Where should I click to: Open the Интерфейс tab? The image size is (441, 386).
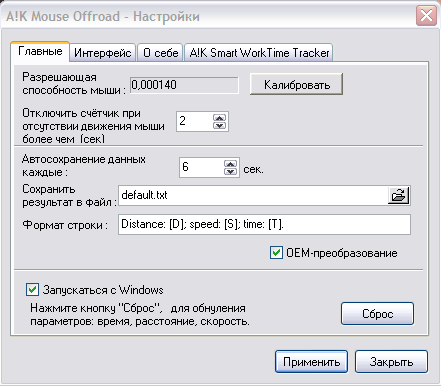point(102,53)
